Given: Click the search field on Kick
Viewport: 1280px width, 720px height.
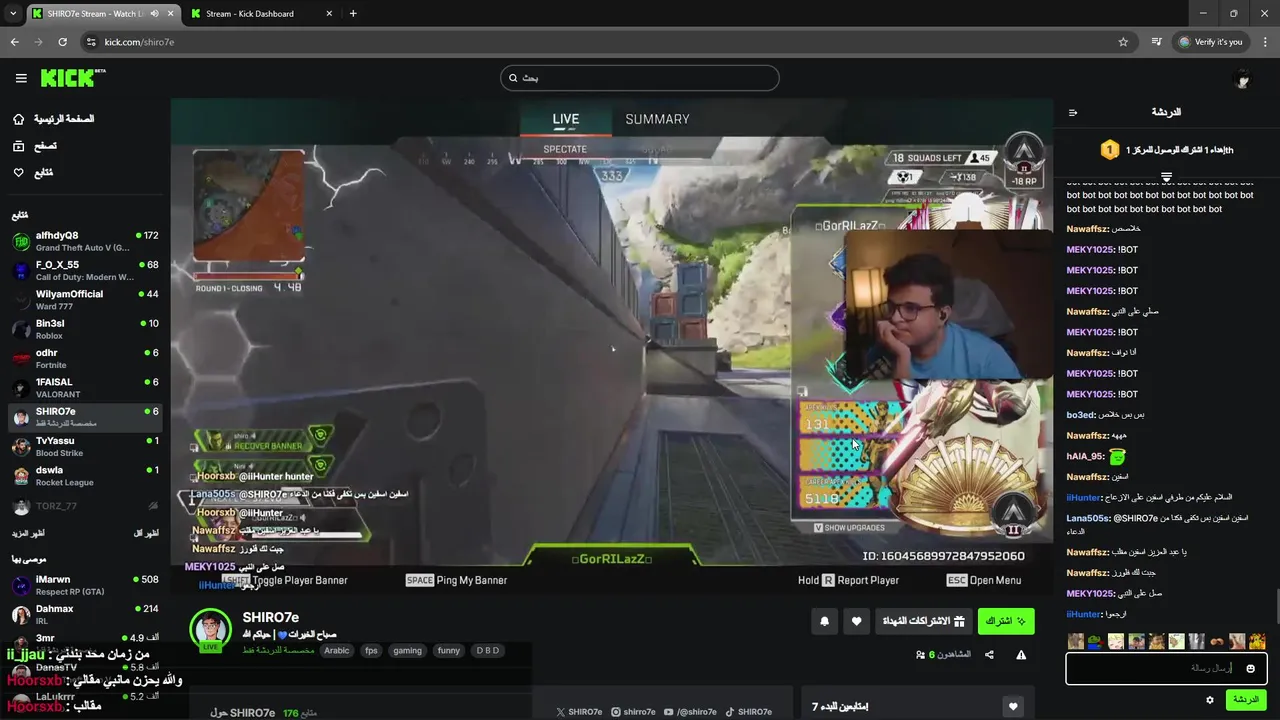Looking at the screenshot, I should point(640,78).
